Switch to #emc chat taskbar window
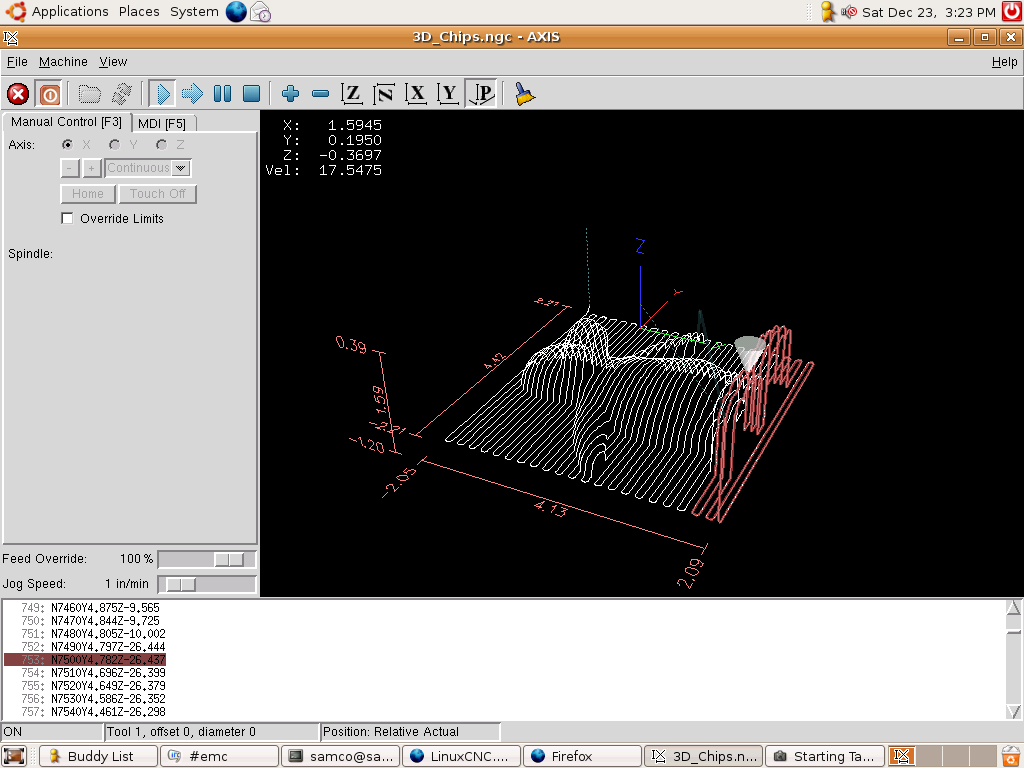The height and width of the screenshot is (768, 1024). (x=219, y=756)
